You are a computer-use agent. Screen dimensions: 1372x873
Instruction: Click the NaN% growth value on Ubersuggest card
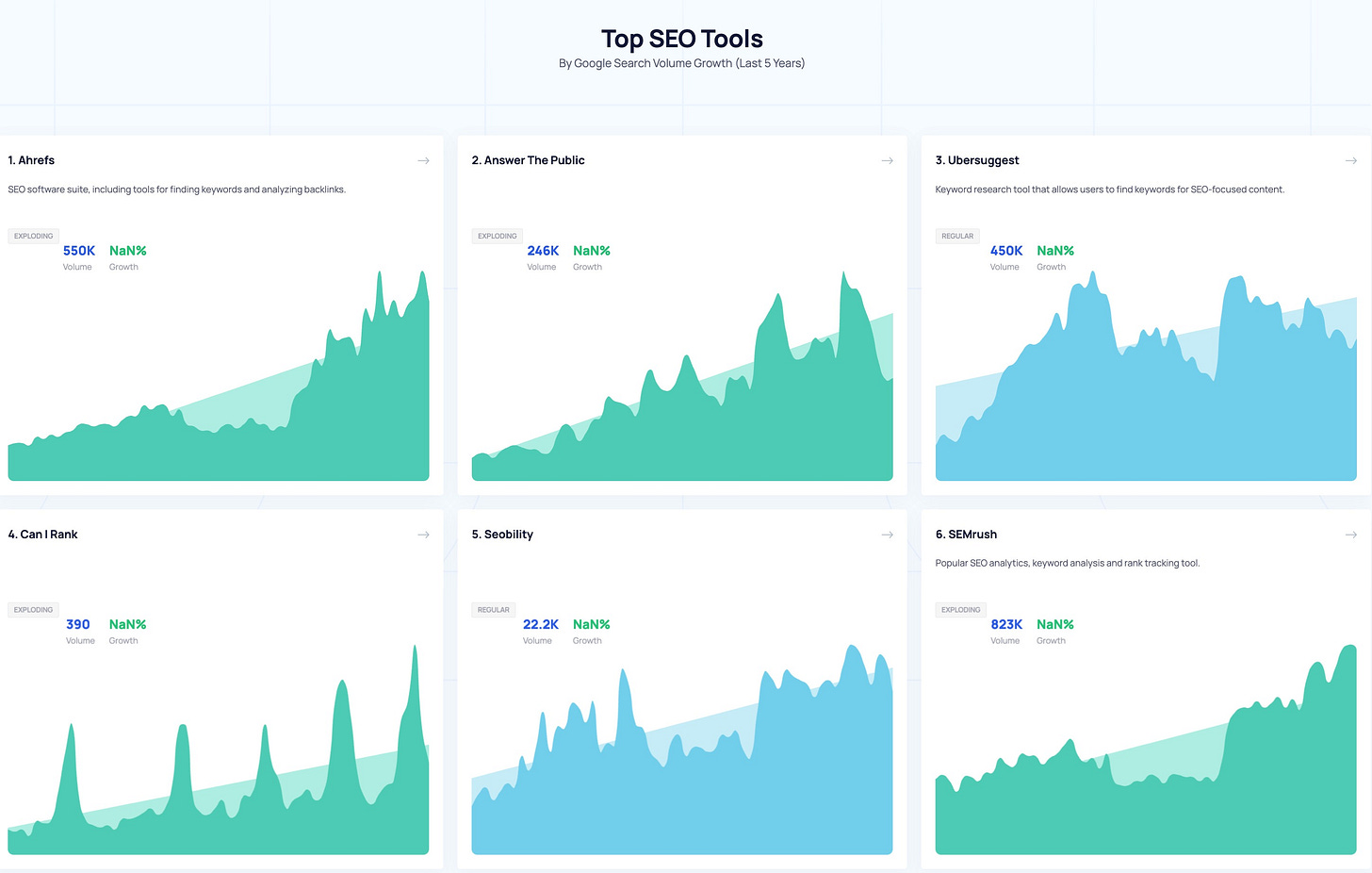click(x=1055, y=251)
